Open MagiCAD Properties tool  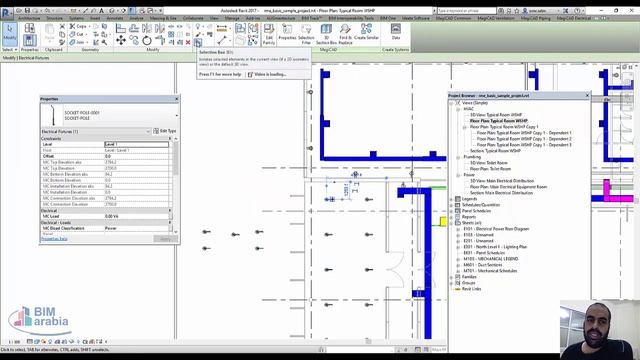(287, 32)
